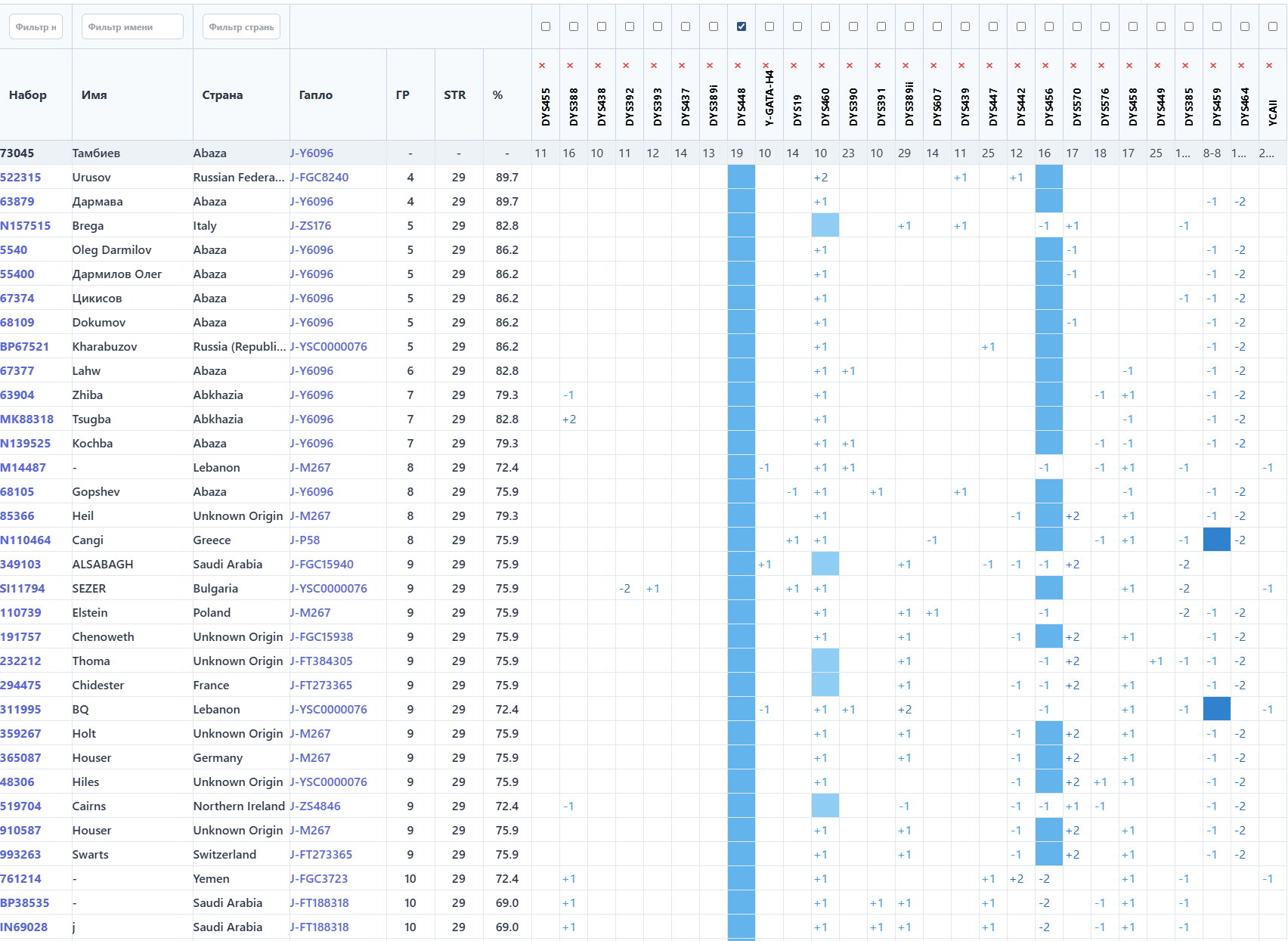The width and height of the screenshot is (1288, 941).
Task: Check the DYS460 column checkbox
Action: click(825, 26)
